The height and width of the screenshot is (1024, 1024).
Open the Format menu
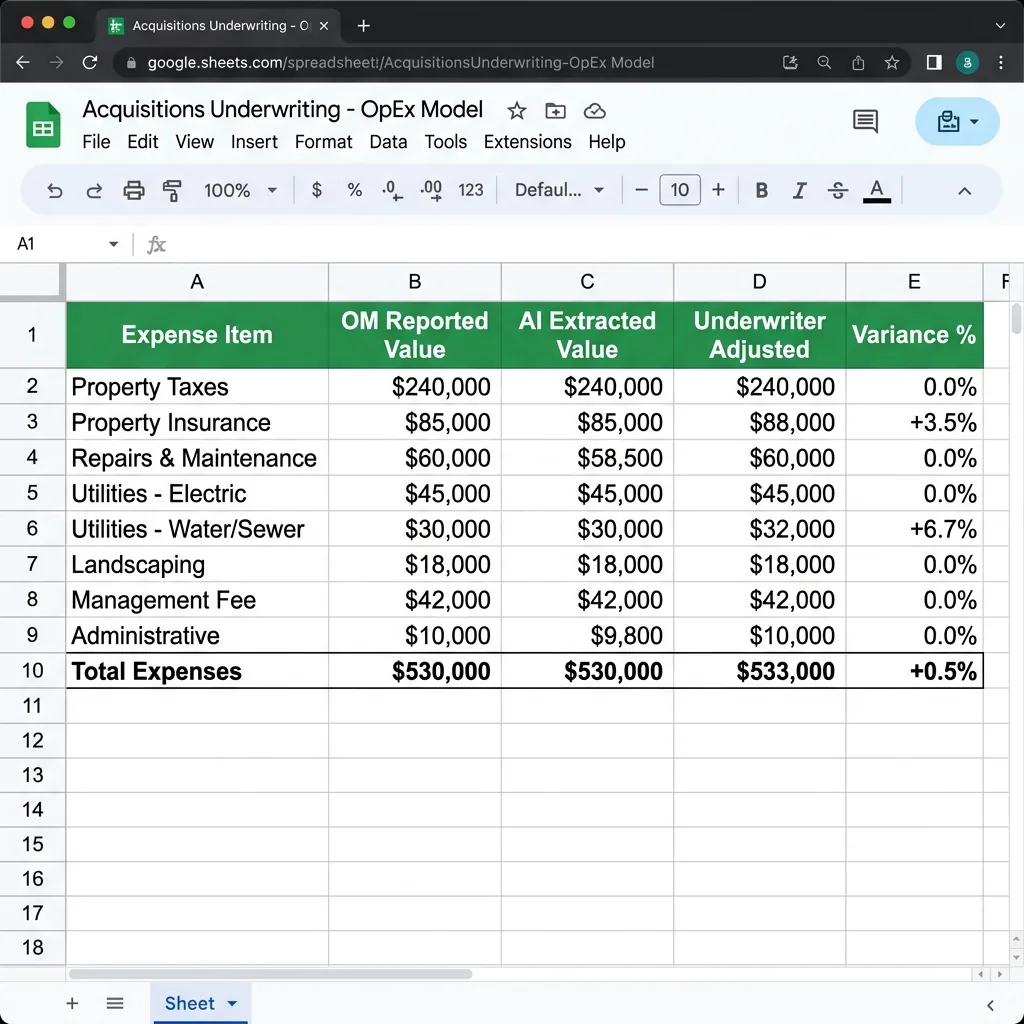[323, 142]
